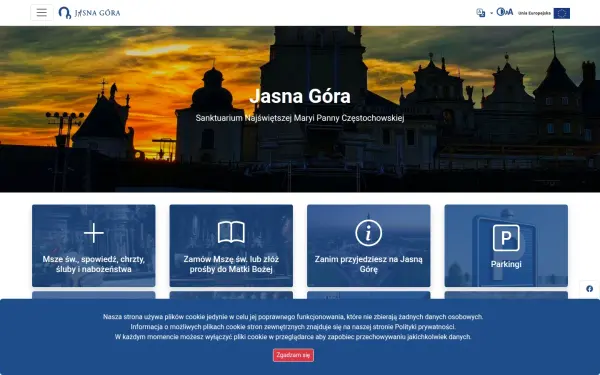Click the Sanktuarium Najświętszej Maryi Panny subtitle
This screenshot has height=375, width=600.
[300, 118]
